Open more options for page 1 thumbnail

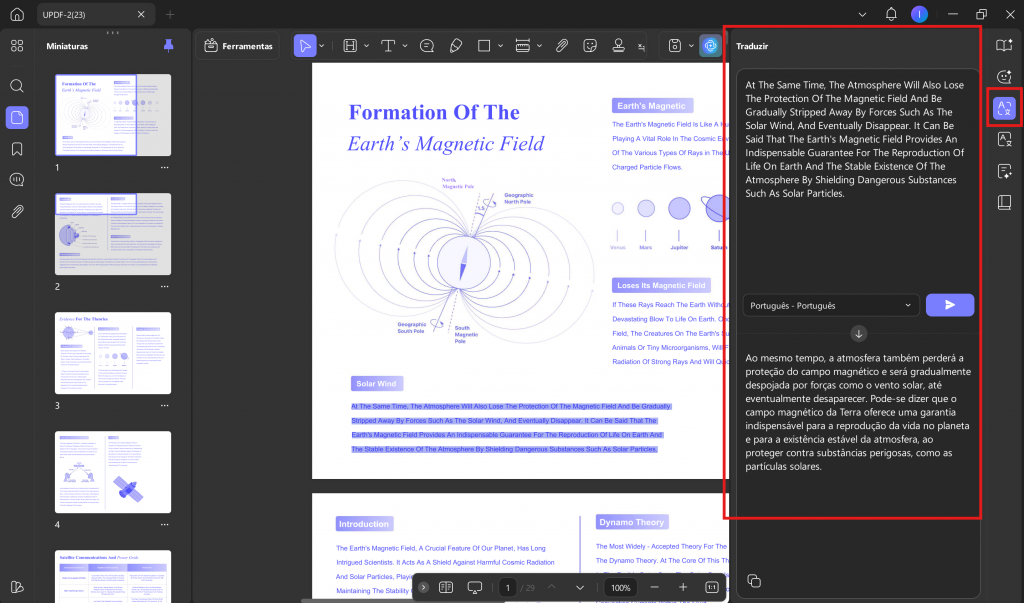pos(165,168)
